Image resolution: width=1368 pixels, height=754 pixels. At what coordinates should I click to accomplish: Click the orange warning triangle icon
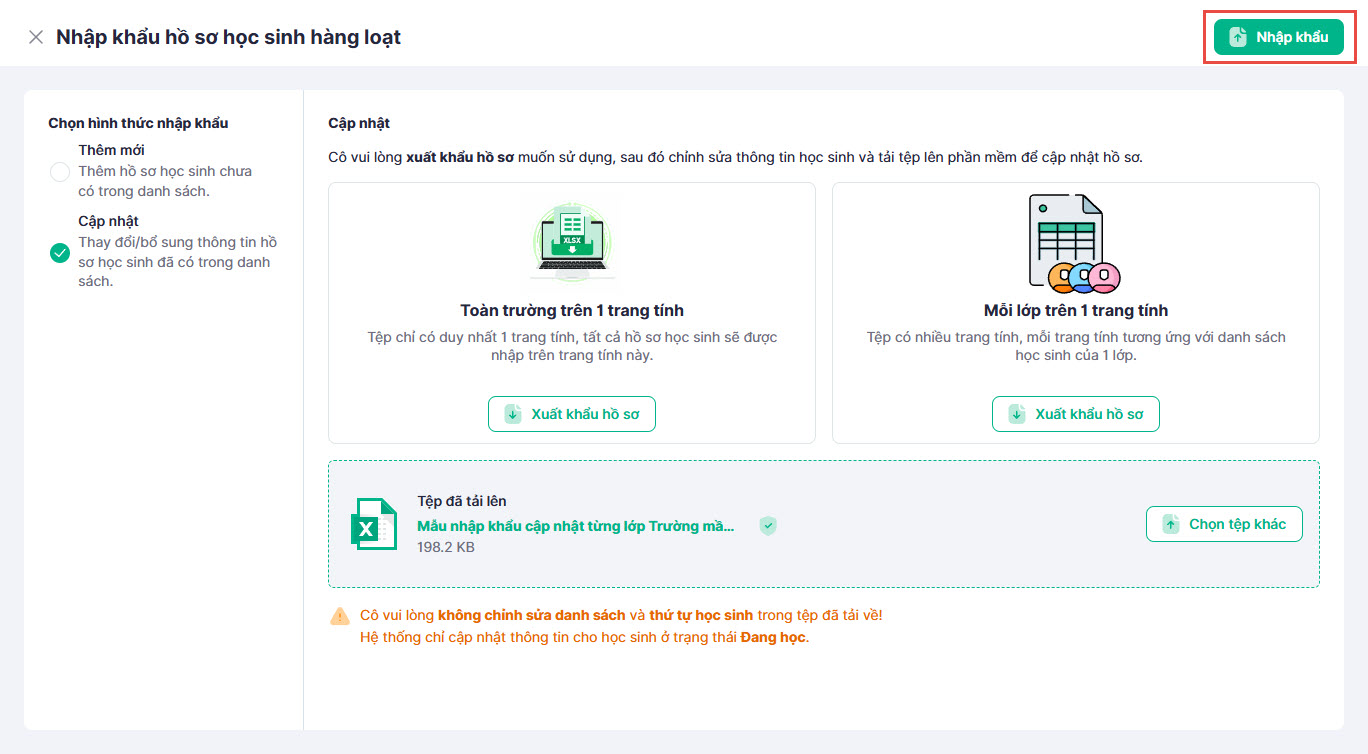point(340,616)
